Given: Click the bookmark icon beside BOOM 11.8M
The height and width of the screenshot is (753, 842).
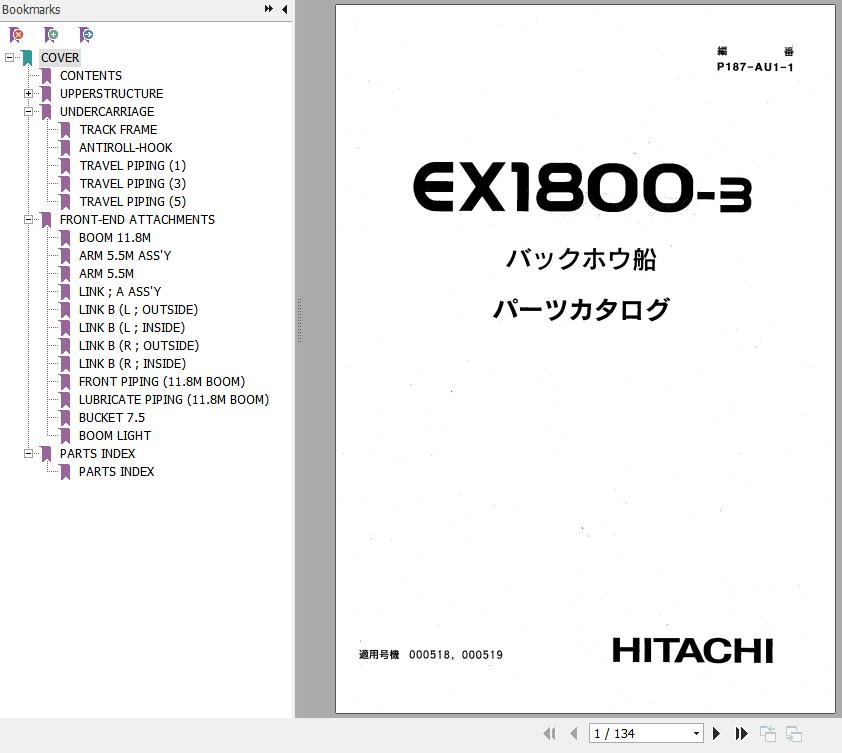Looking at the screenshot, I should (x=66, y=238).
